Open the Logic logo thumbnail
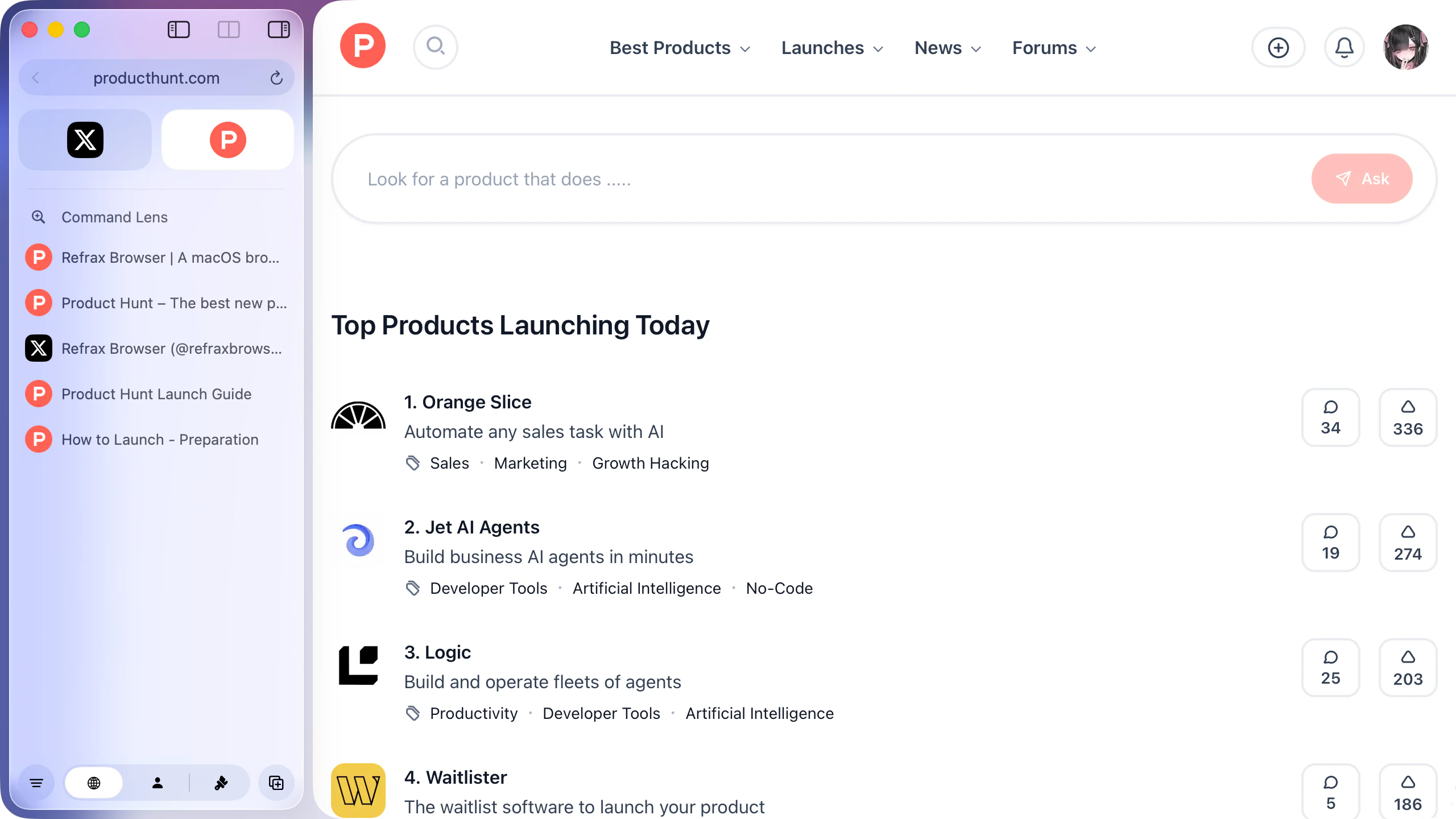Screen dimensions: 1456x819 click(x=358, y=665)
